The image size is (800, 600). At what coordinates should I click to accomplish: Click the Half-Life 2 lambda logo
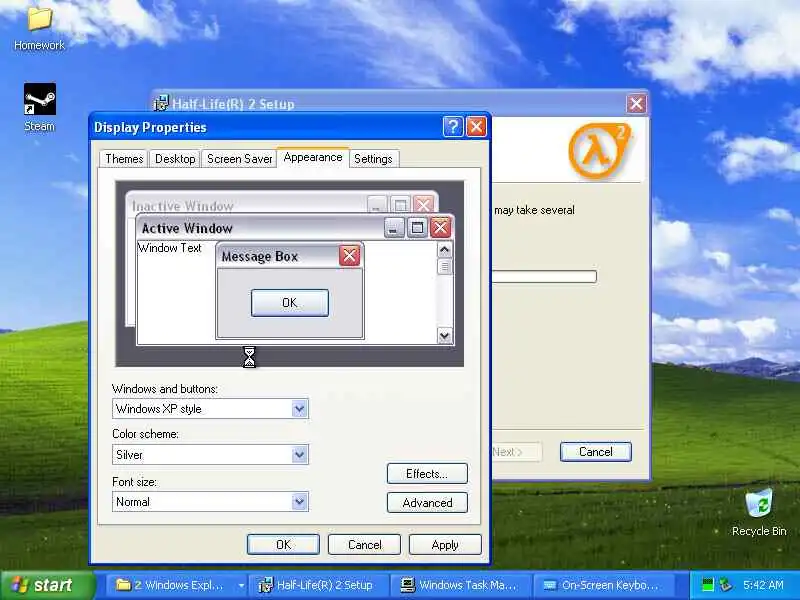pos(599,151)
